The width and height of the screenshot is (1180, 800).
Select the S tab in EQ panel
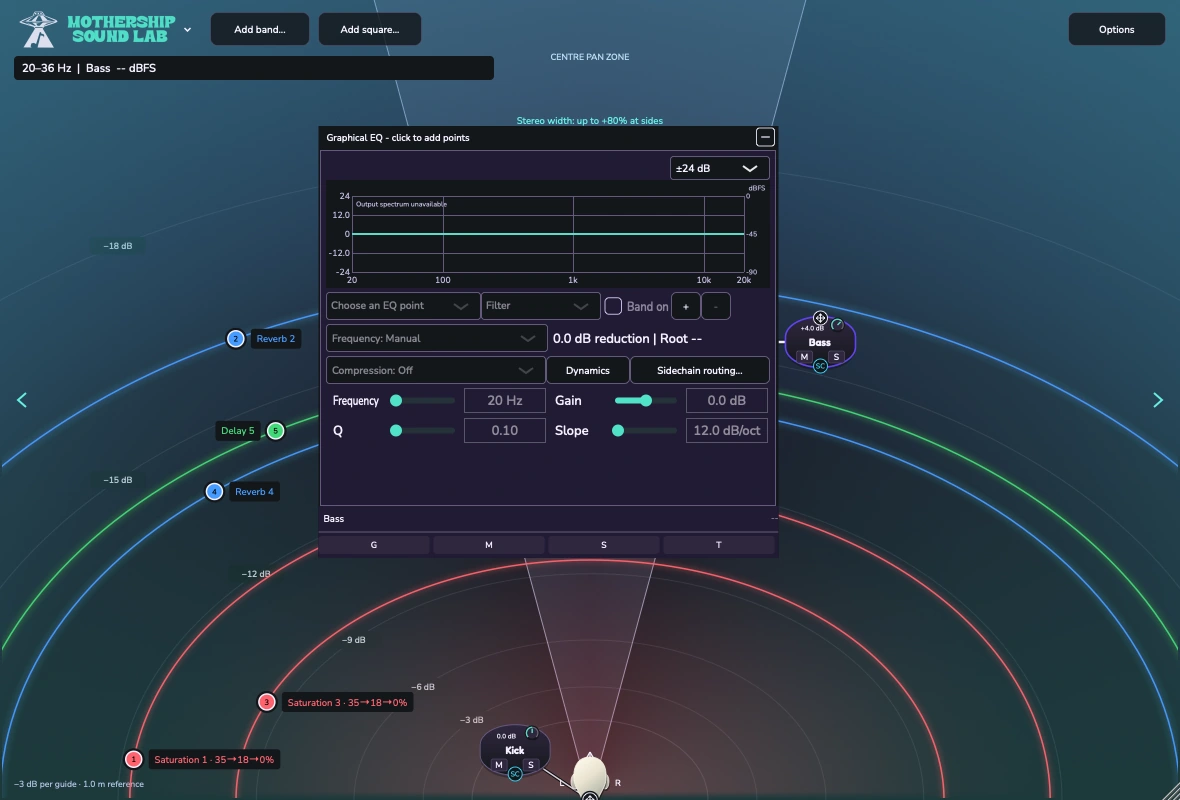point(604,545)
